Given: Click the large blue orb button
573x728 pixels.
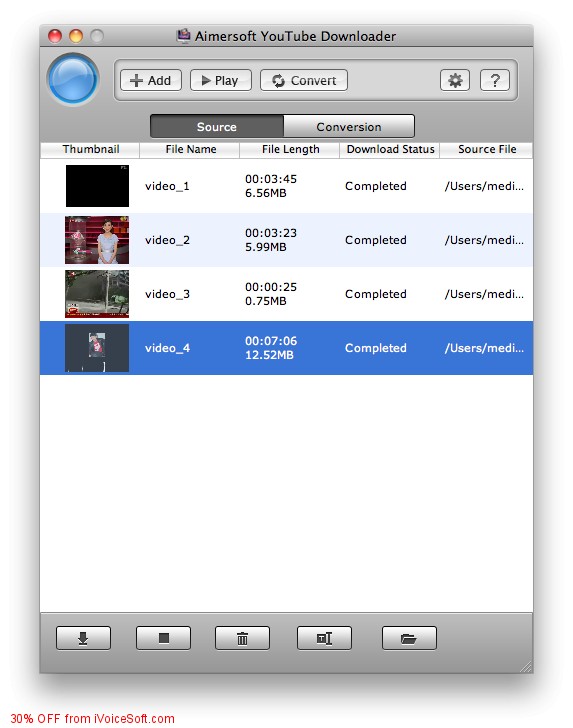Looking at the screenshot, I should coord(73,79).
